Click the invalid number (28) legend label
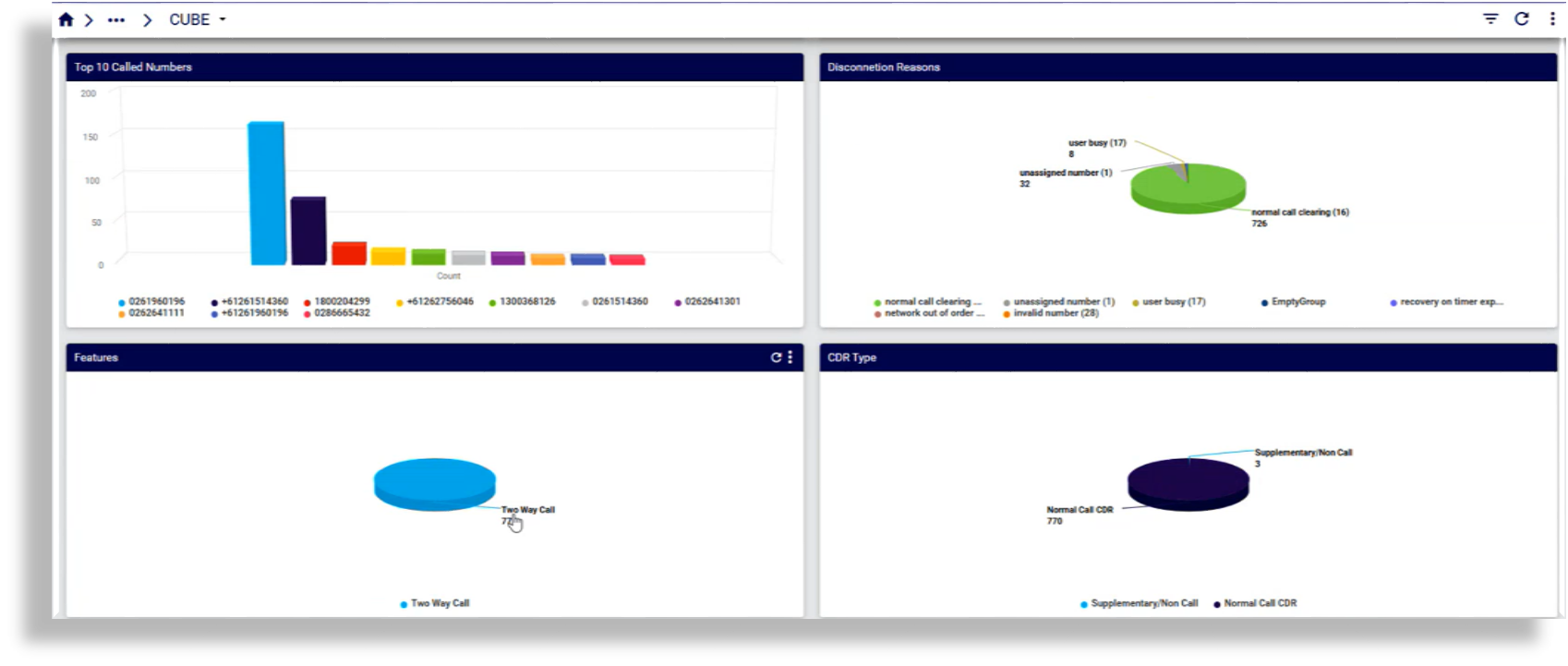The width and height of the screenshot is (1568, 666). click(x=1055, y=313)
